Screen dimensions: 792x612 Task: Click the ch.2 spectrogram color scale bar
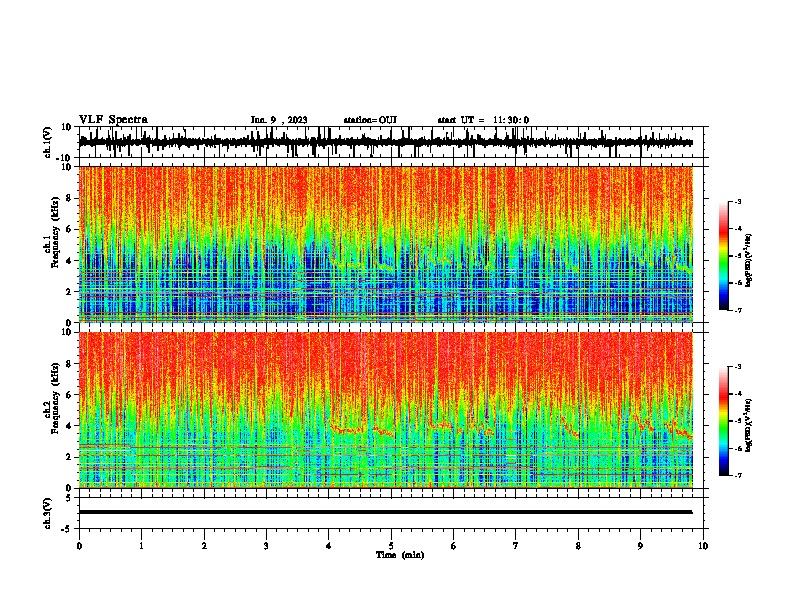(723, 421)
